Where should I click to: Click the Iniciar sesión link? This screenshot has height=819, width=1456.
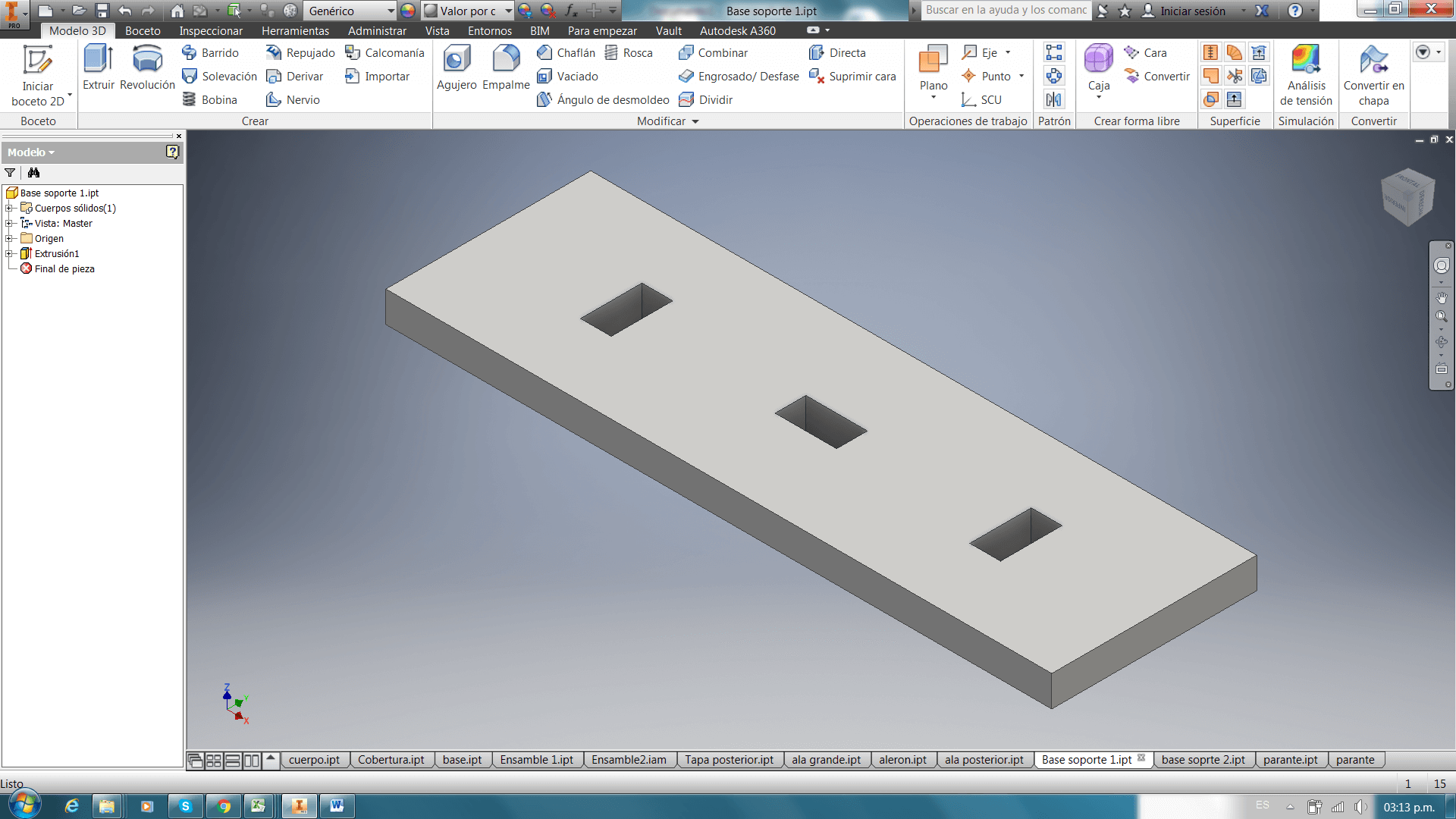pos(1192,11)
